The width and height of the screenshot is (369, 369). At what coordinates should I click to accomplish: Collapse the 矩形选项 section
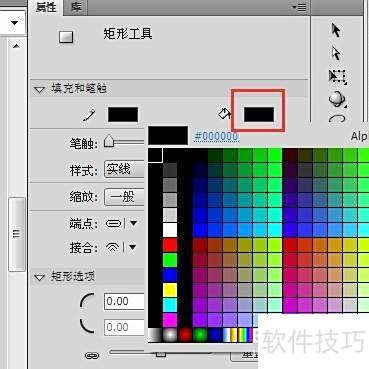coord(39,277)
